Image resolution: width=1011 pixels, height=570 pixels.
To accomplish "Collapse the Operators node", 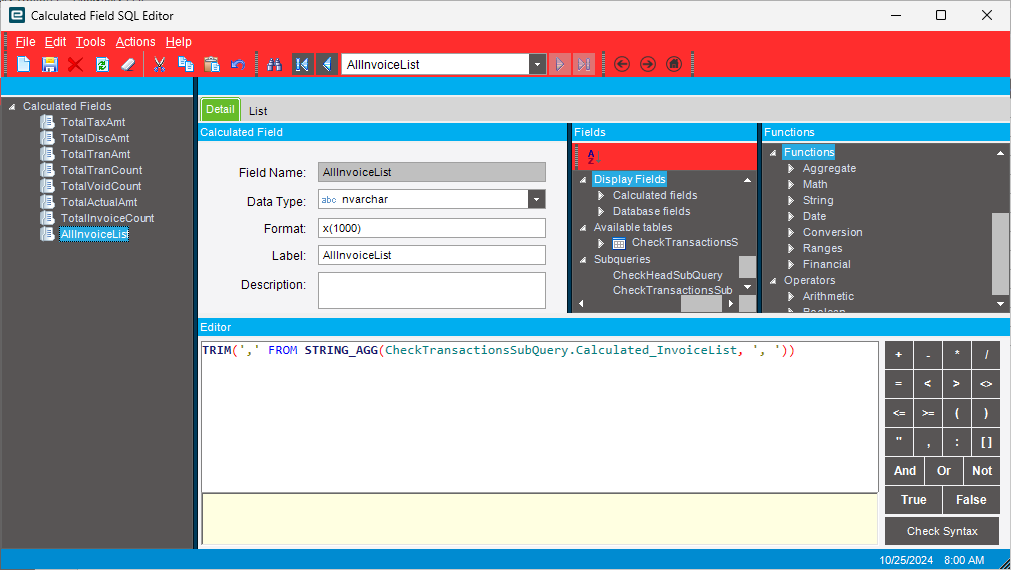I will tap(773, 281).
